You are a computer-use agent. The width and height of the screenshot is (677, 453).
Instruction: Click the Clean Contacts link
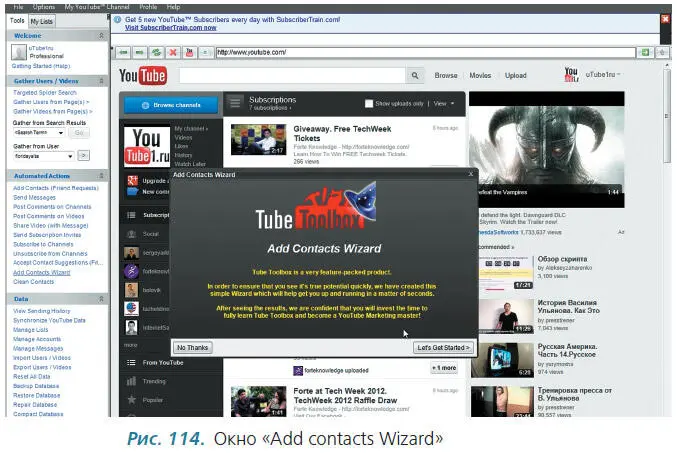[34, 282]
